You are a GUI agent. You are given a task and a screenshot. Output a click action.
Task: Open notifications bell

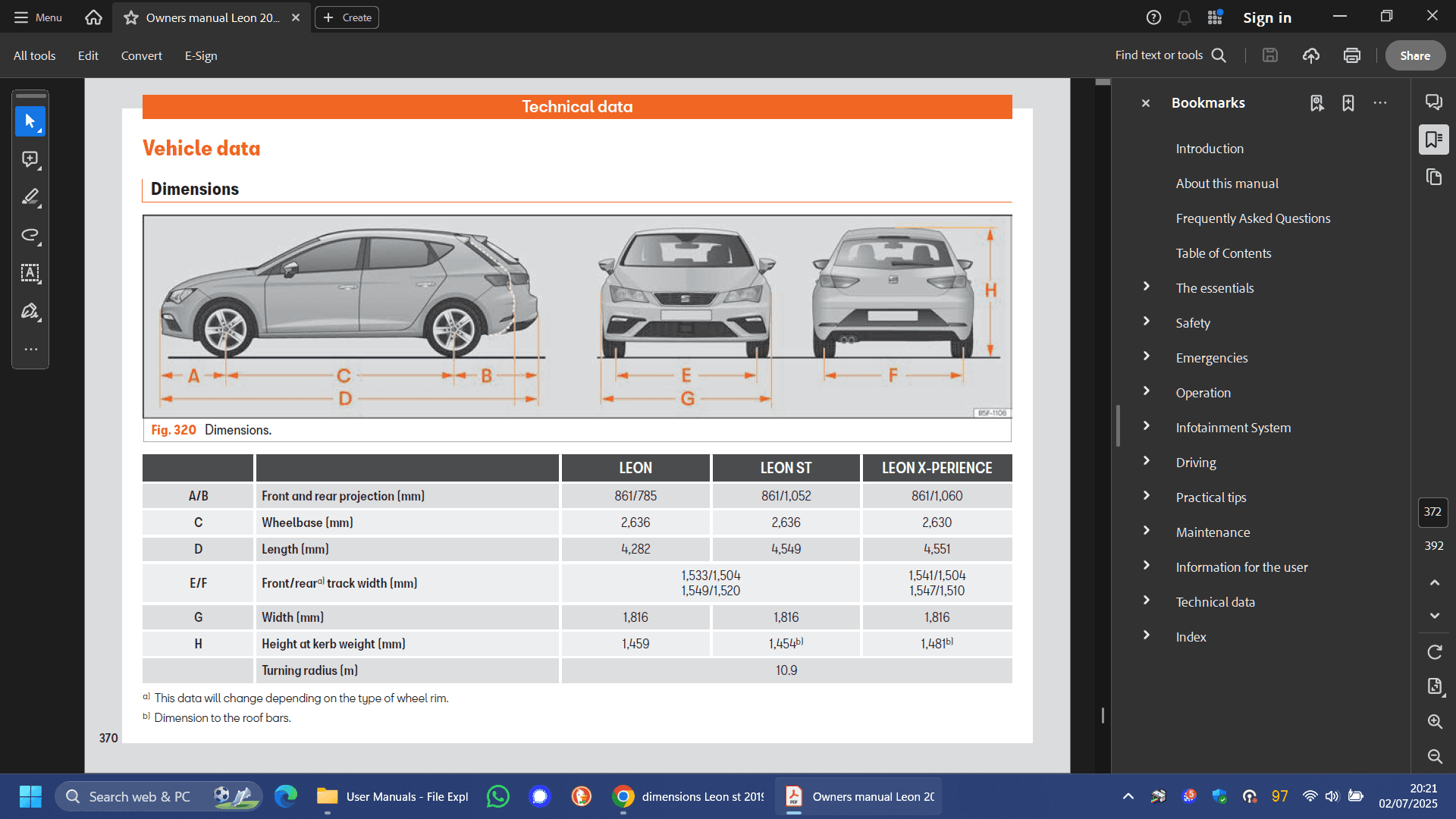coord(1185,17)
